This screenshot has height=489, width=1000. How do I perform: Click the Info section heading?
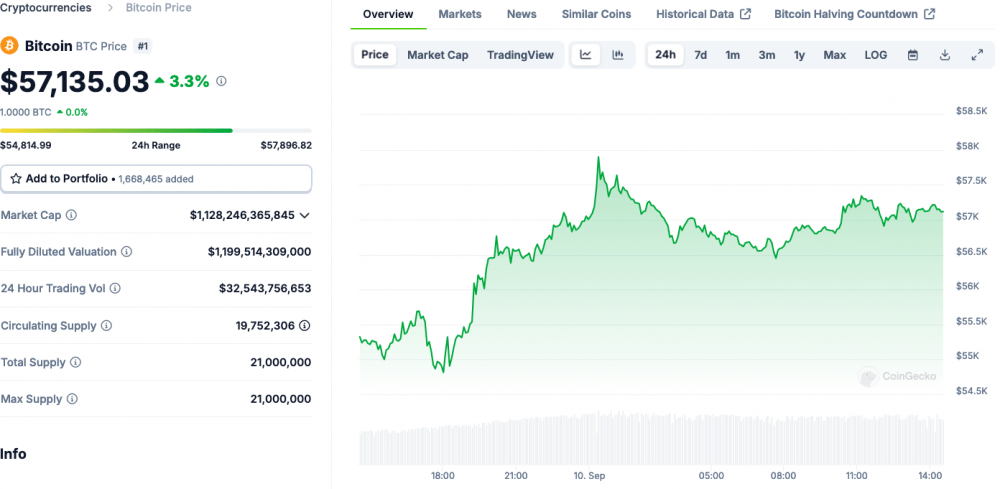click(13, 454)
